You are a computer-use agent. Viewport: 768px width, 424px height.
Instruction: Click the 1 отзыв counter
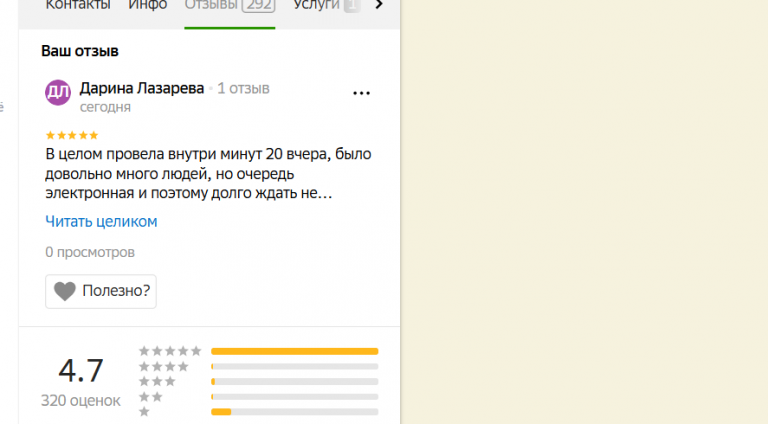coord(243,89)
